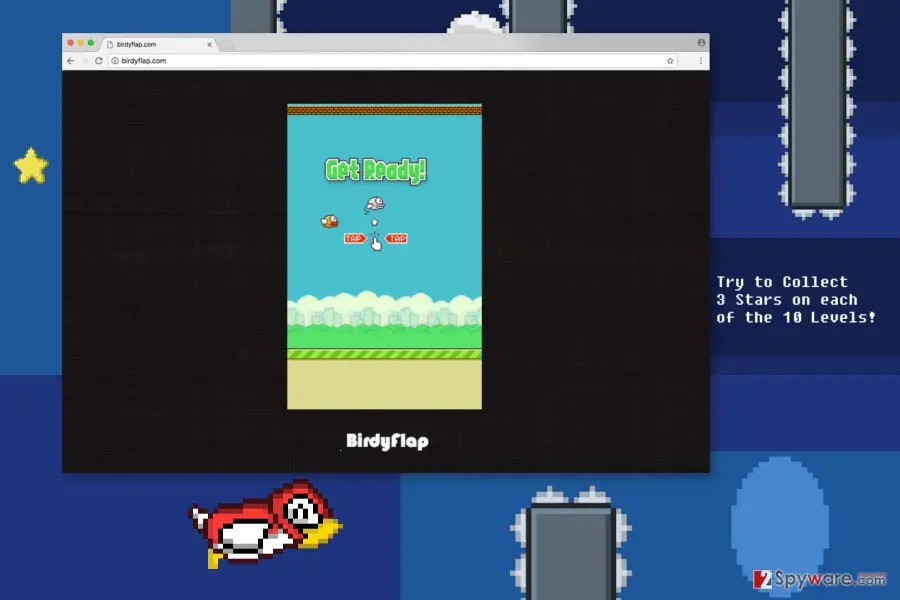Click the BirdyFlap logo text
Viewport: 900px width, 600px height.
pos(387,441)
